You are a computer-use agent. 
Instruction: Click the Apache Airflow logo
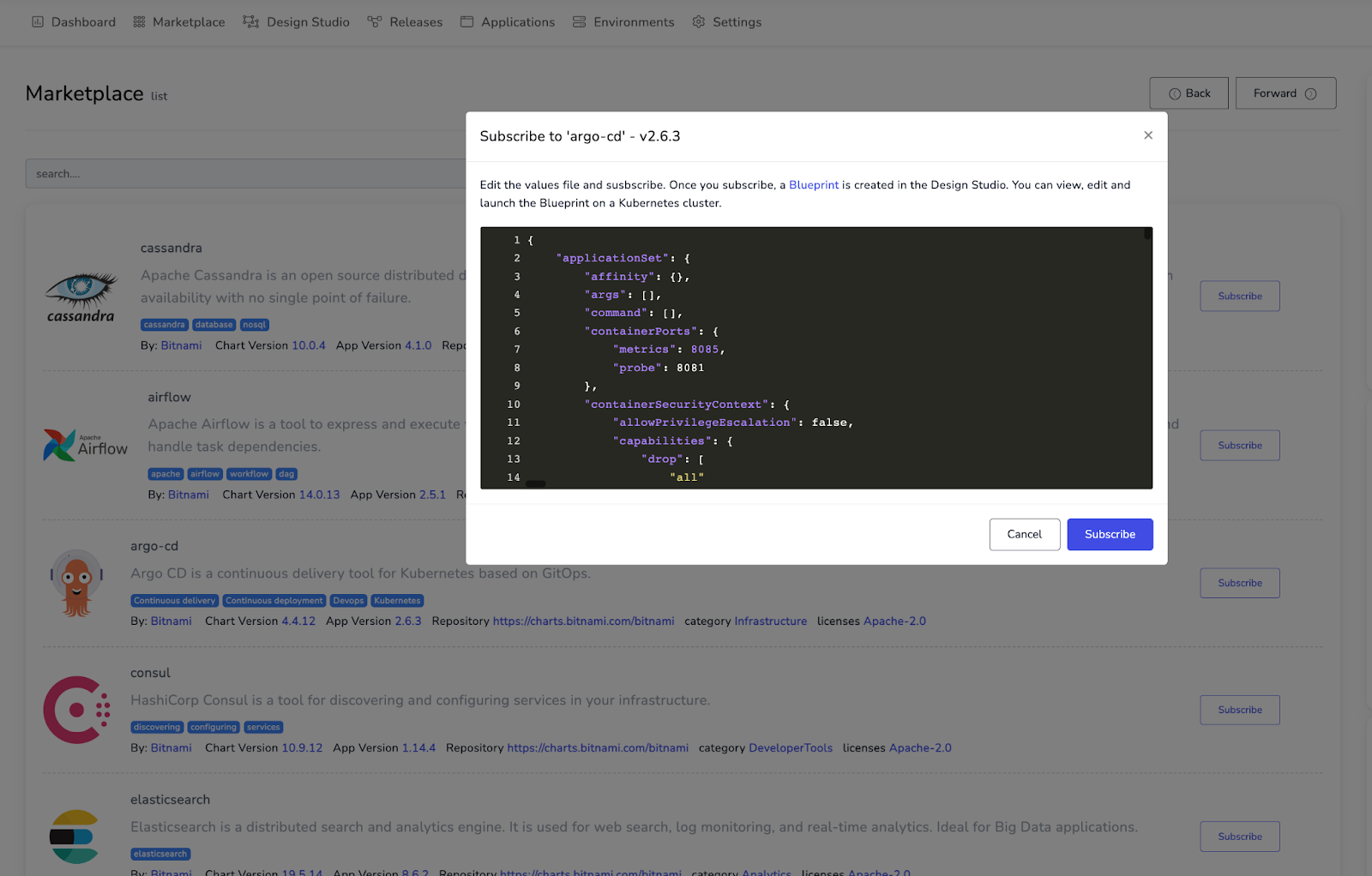(85, 446)
